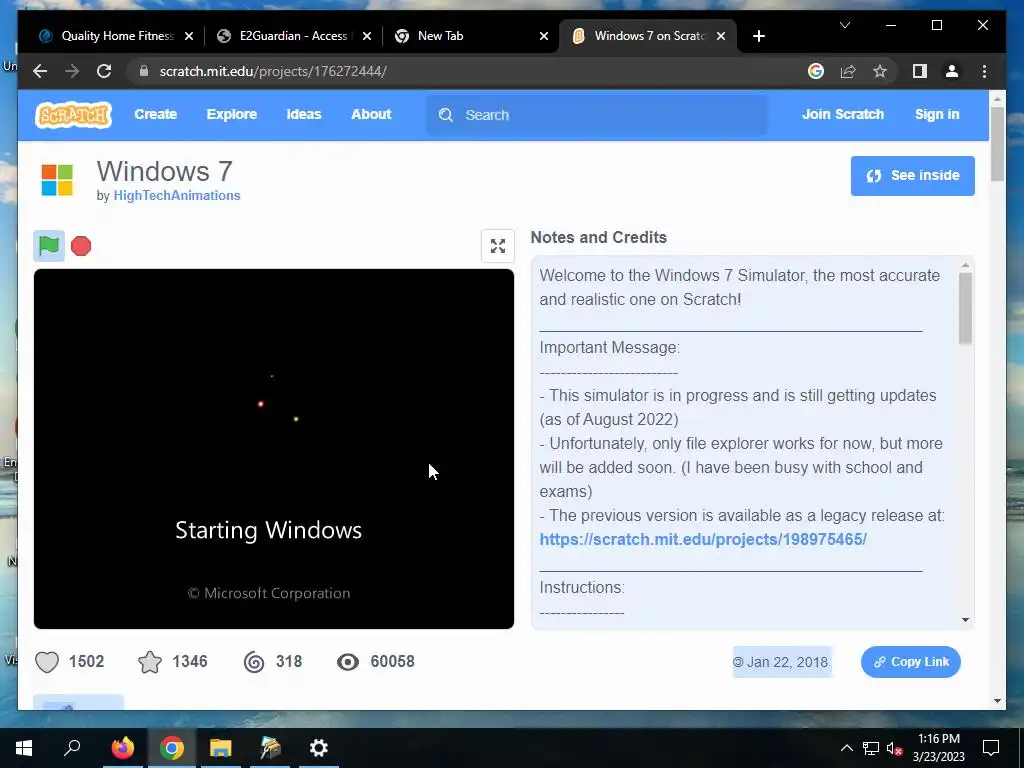This screenshot has height=768, width=1024.
Task: Love this project with the heart icon
Action: point(47,662)
